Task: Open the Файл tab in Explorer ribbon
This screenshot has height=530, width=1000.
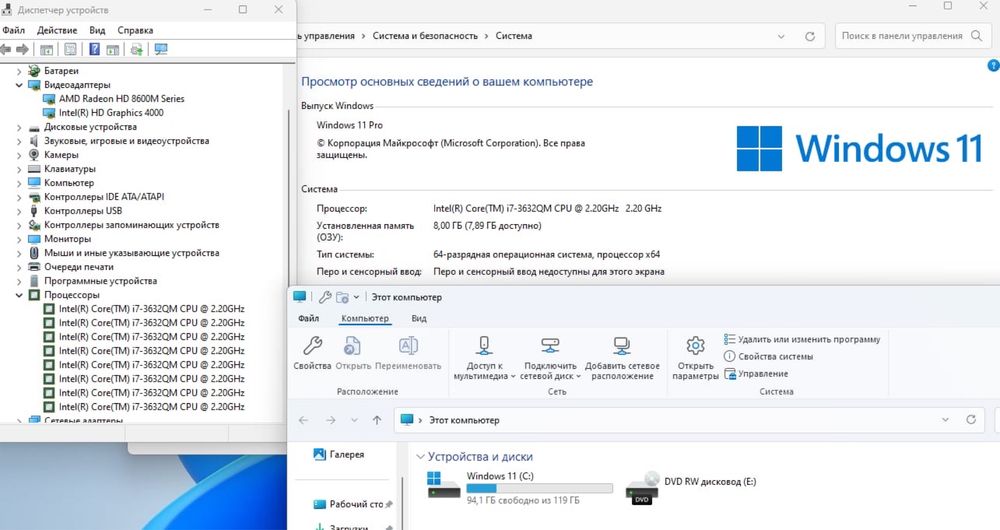Action: click(x=309, y=318)
